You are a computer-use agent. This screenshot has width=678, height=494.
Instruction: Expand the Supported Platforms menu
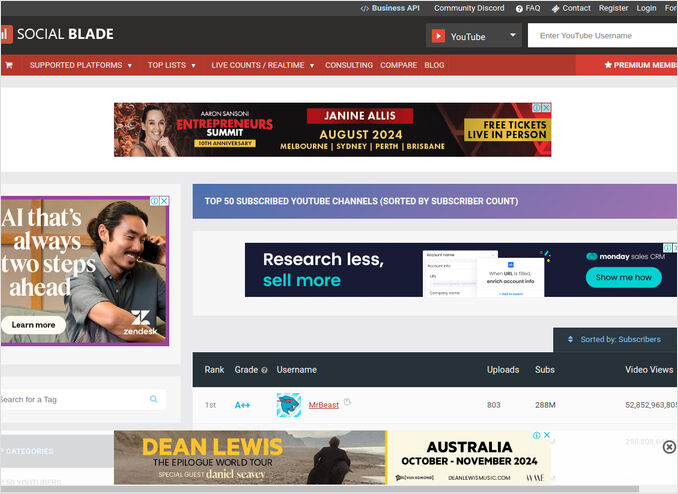[x=81, y=65]
